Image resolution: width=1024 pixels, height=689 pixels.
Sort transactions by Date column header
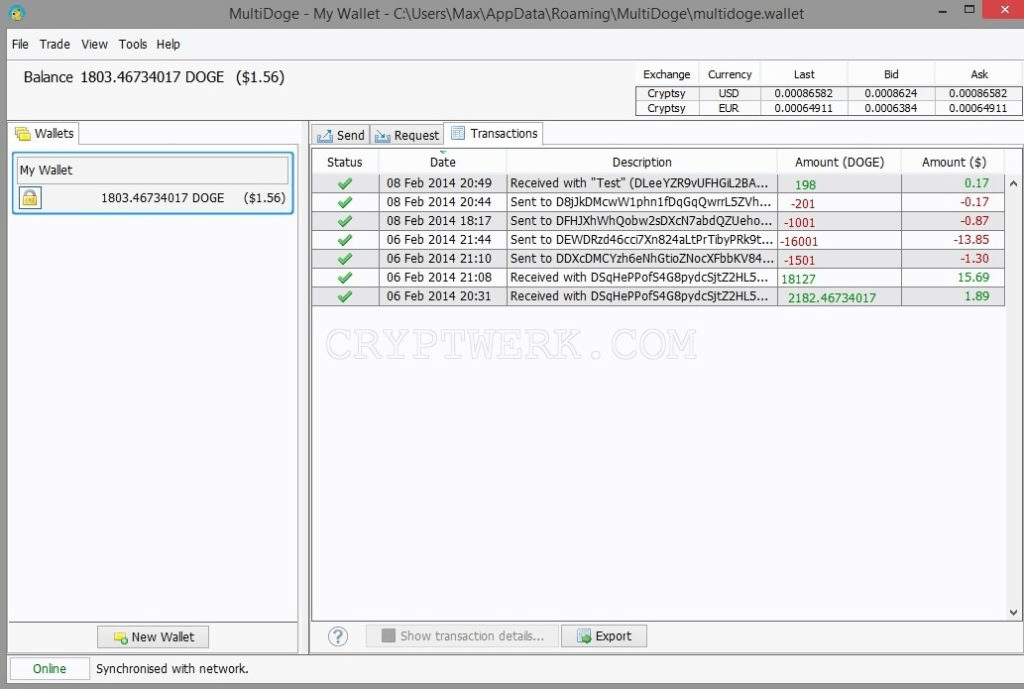click(x=442, y=162)
